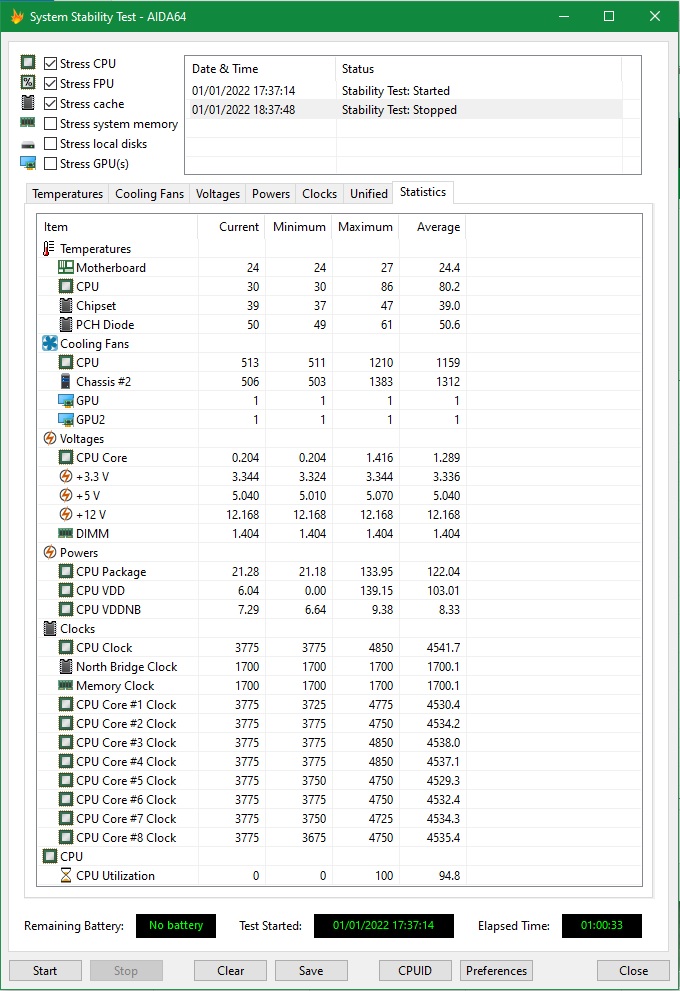Image resolution: width=680 pixels, height=991 pixels.
Task: Click the Stress GPU(s) monitor icon
Action: (x=28, y=163)
